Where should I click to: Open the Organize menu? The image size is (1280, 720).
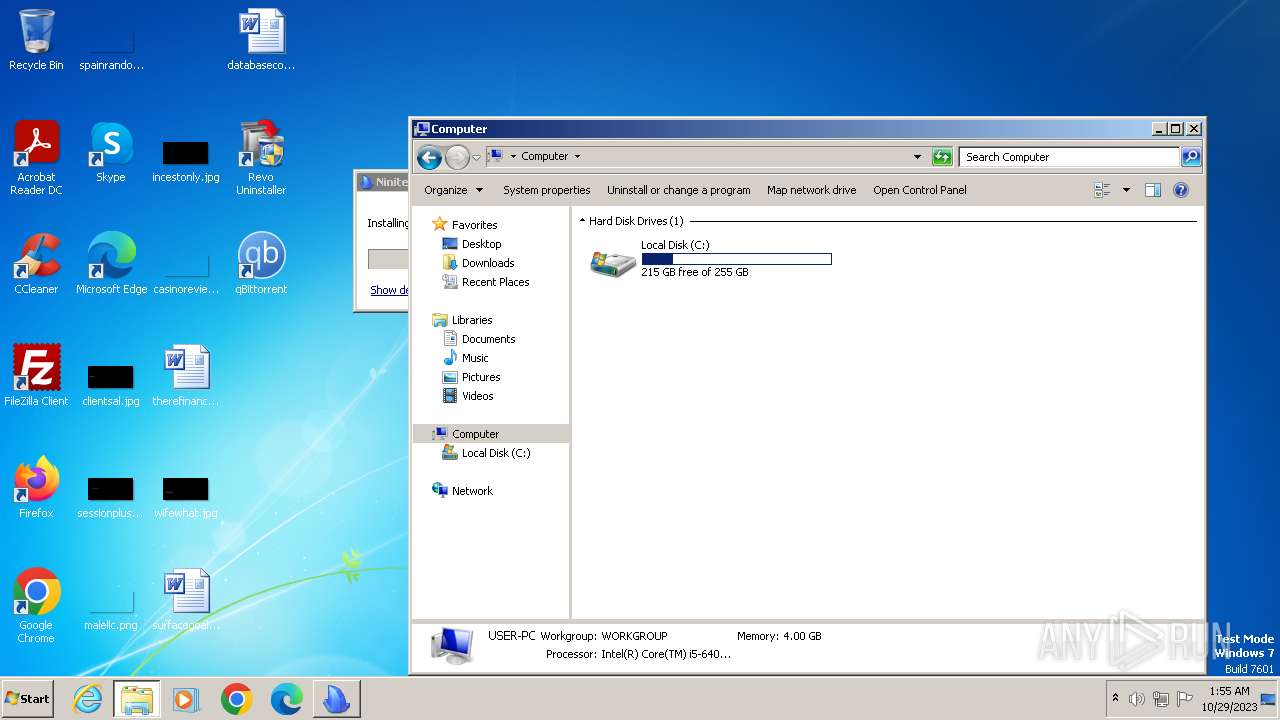[453, 190]
